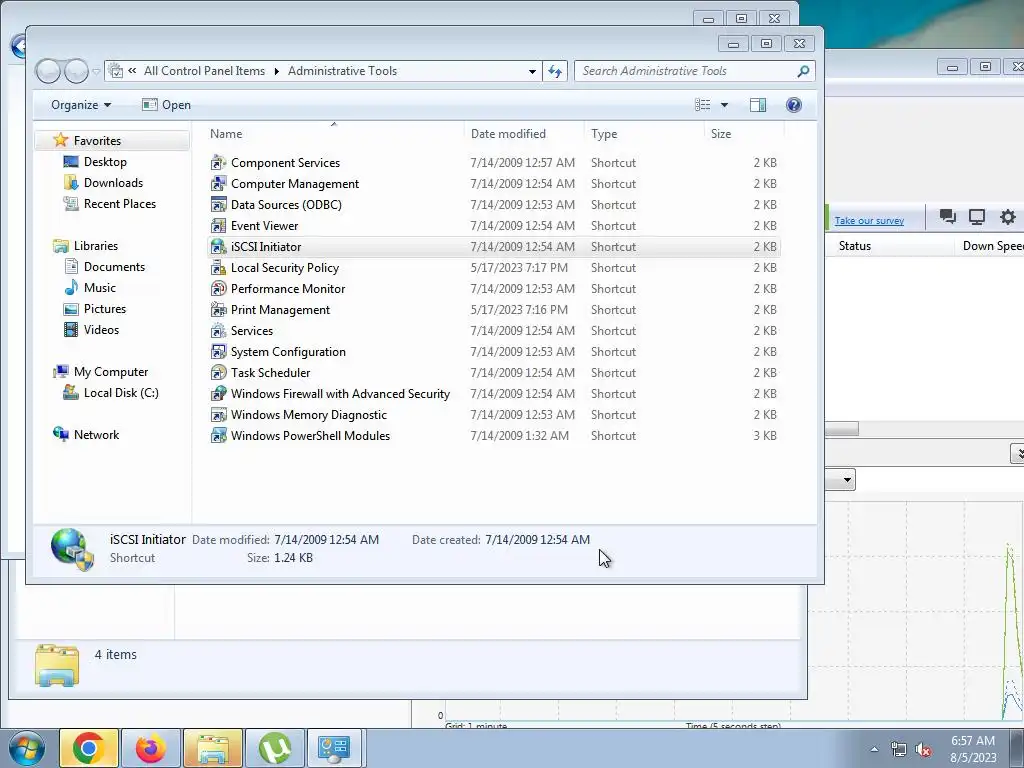The image size is (1024, 768).
Task: Select Recent Places in Favorites
Action: coord(120,204)
